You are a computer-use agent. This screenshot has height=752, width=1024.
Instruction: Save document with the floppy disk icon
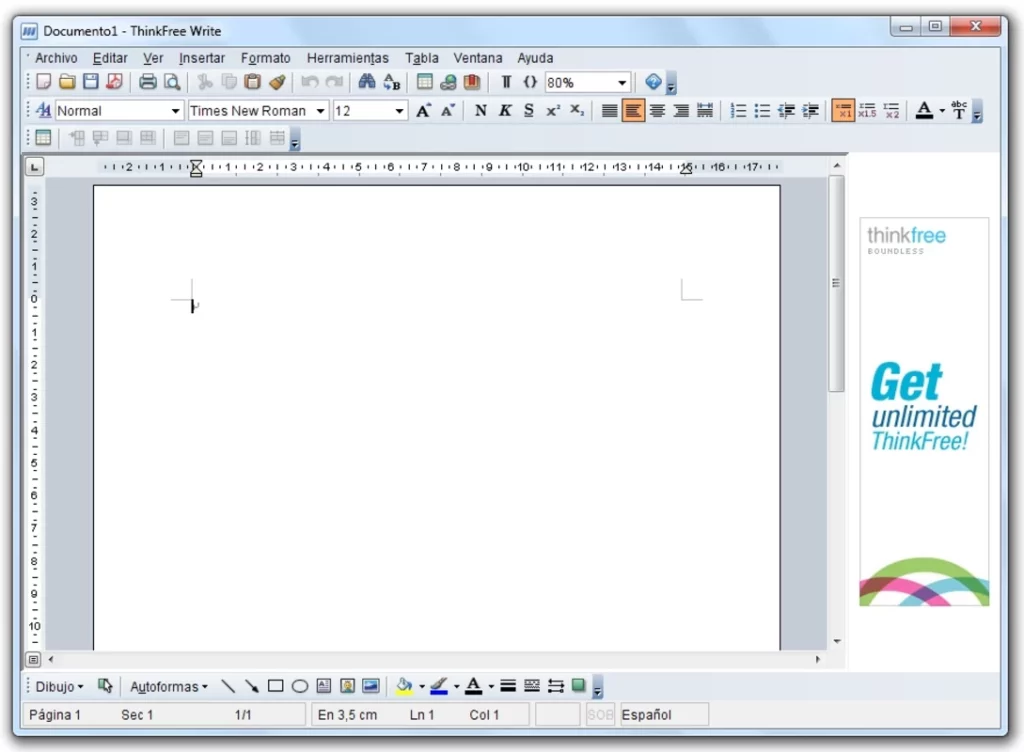tap(91, 82)
